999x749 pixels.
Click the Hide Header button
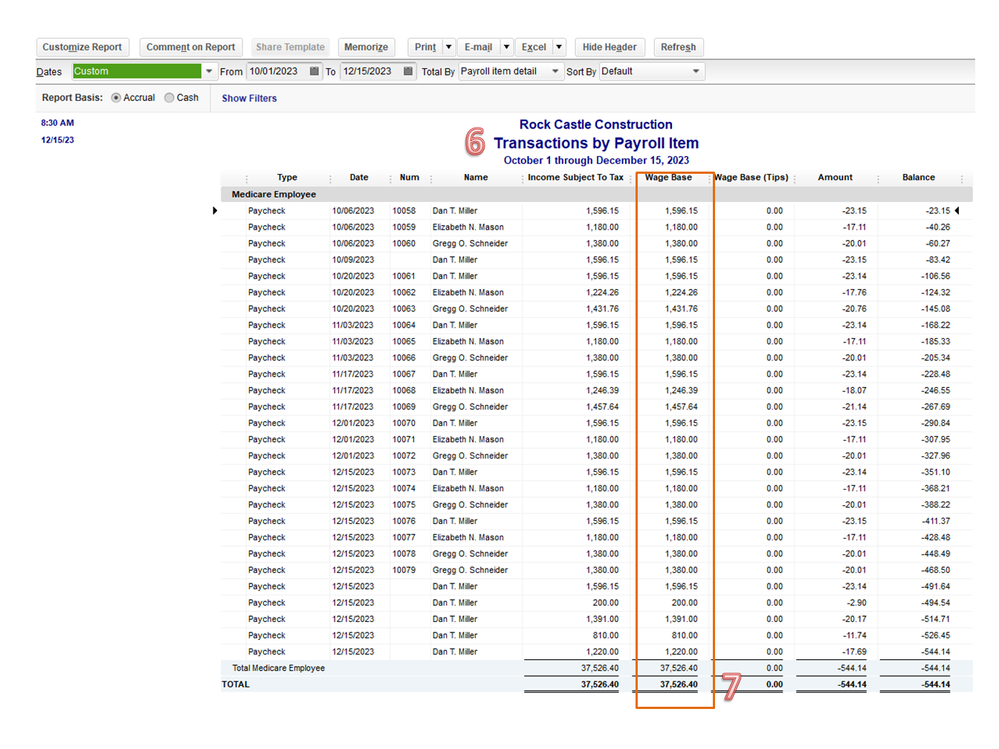pos(609,47)
